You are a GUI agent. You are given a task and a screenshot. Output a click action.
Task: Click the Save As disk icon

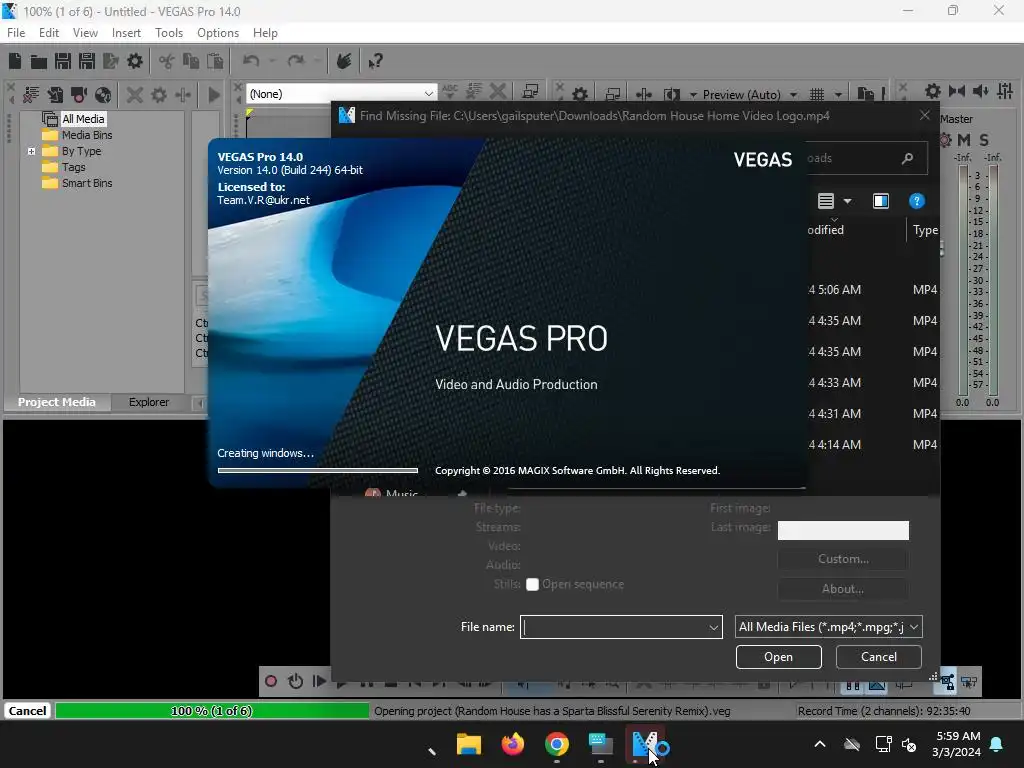(87, 61)
